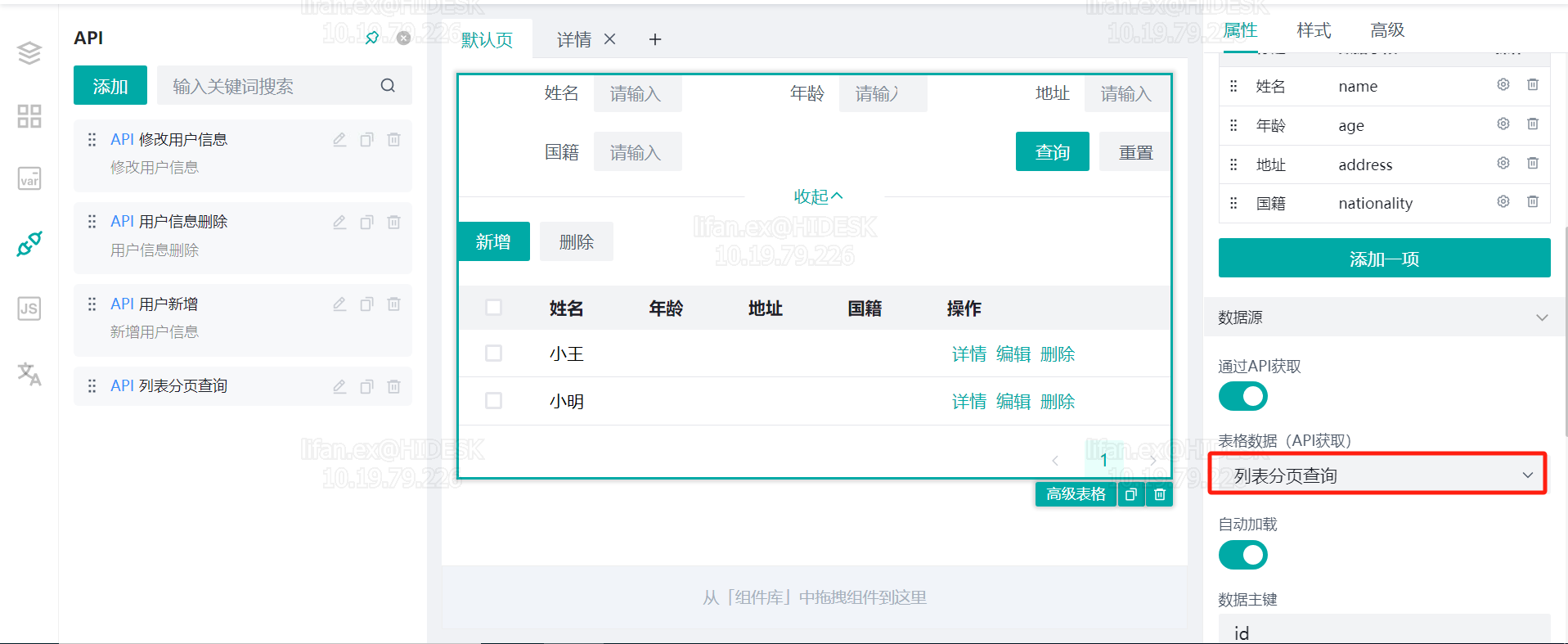The height and width of the screenshot is (644, 1568).
Task: Delete the 修改用户信息 API
Action: tap(393, 140)
